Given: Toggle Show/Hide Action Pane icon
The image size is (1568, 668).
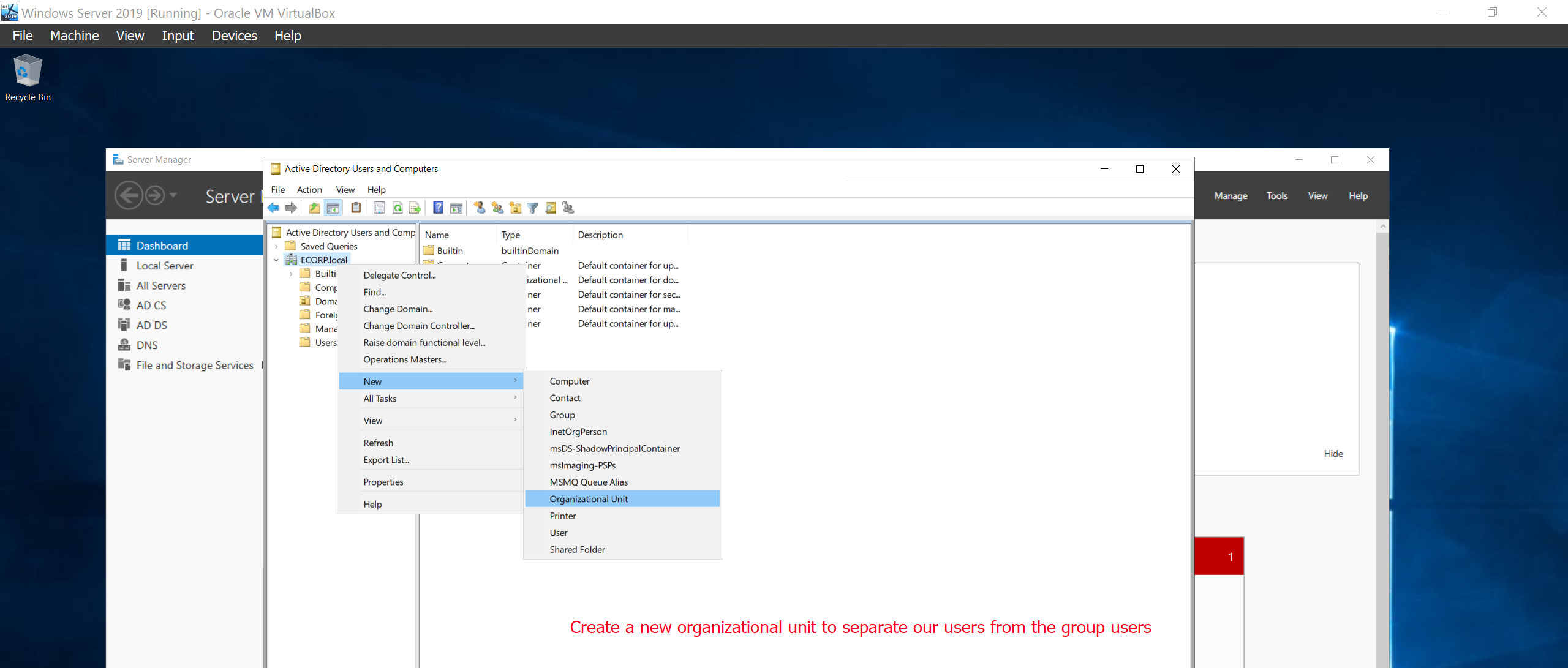Looking at the screenshot, I should click(x=456, y=208).
